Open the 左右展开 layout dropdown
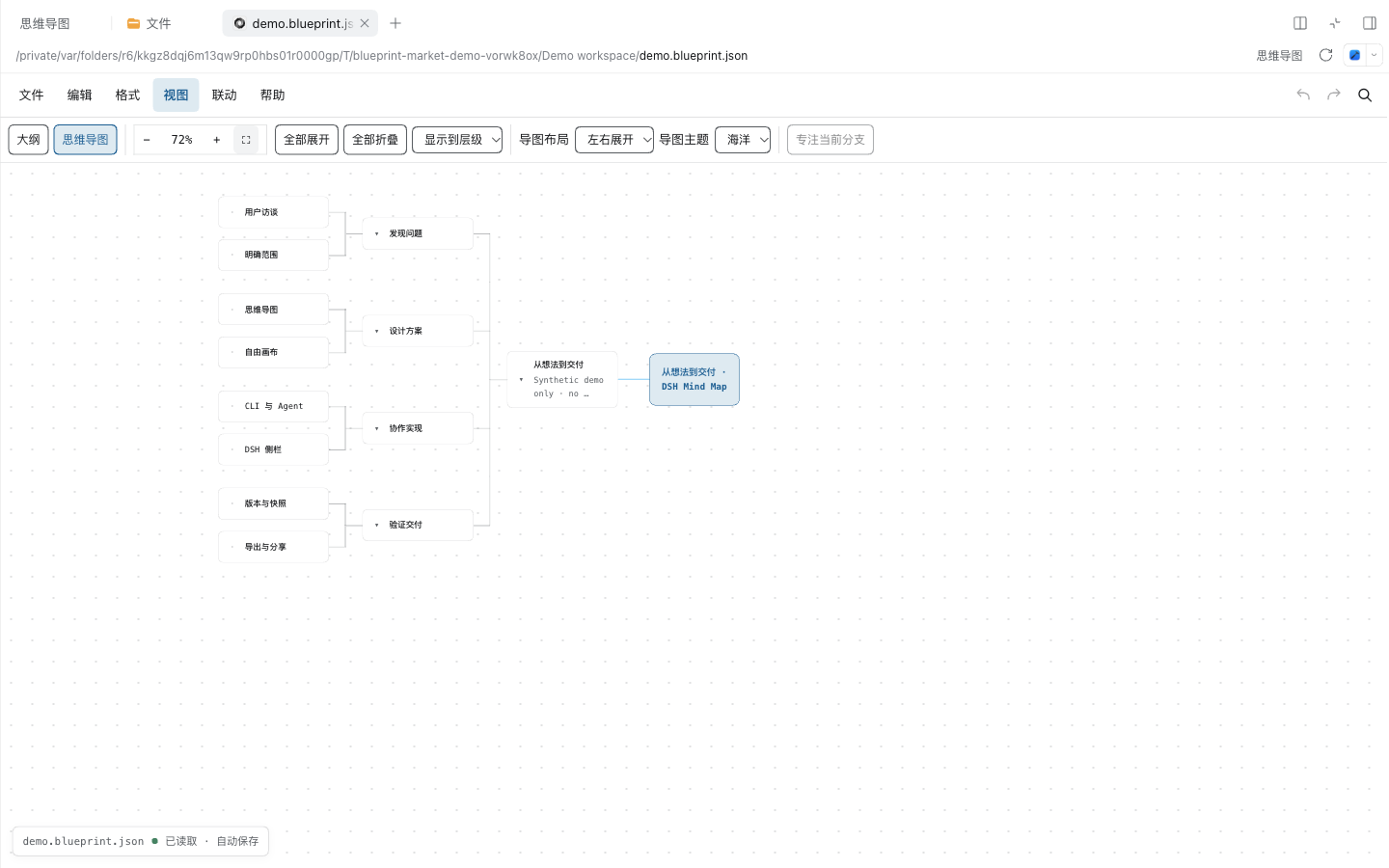This screenshot has width=1389, height=868. click(x=614, y=140)
